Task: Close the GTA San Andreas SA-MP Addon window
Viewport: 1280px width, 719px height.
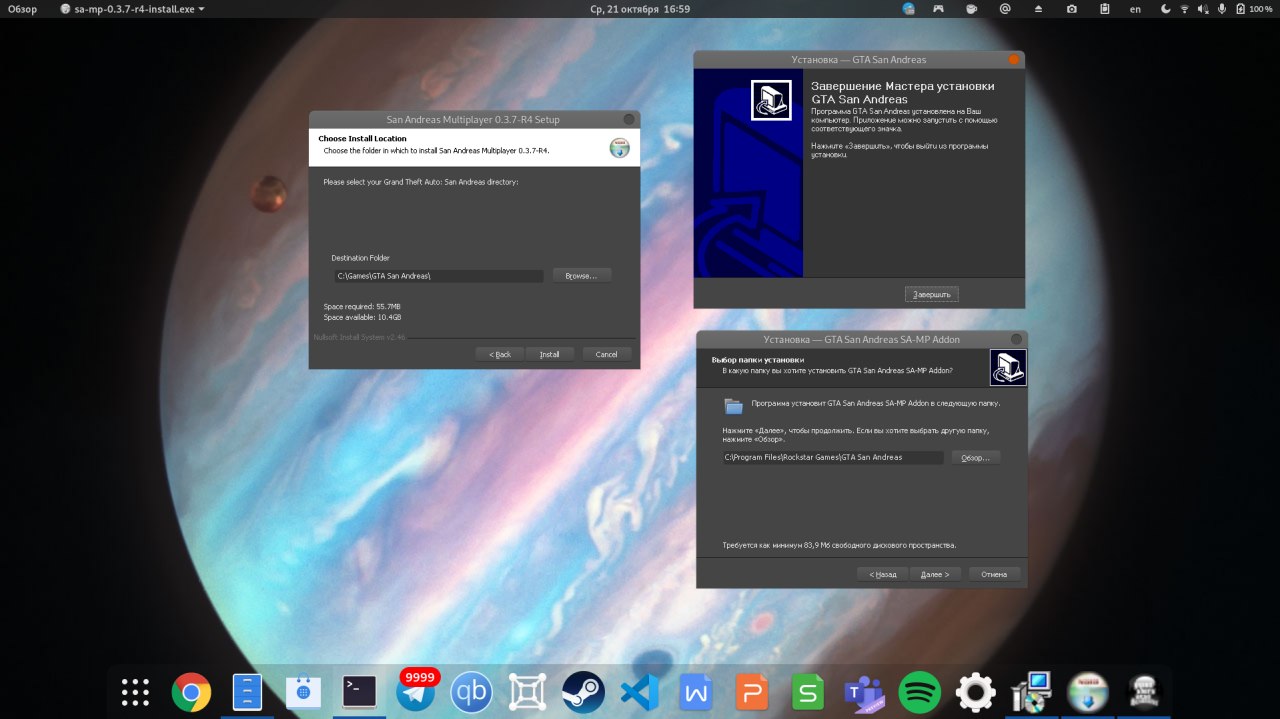Action: [x=1017, y=339]
